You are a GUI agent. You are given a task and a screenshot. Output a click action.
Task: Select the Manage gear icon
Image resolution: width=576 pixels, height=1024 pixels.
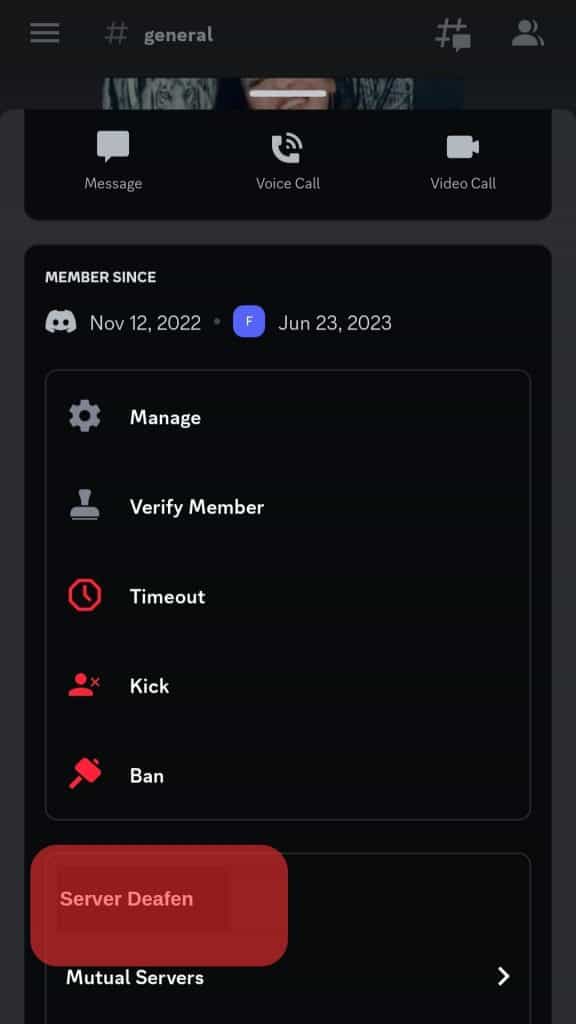[84, 416]
